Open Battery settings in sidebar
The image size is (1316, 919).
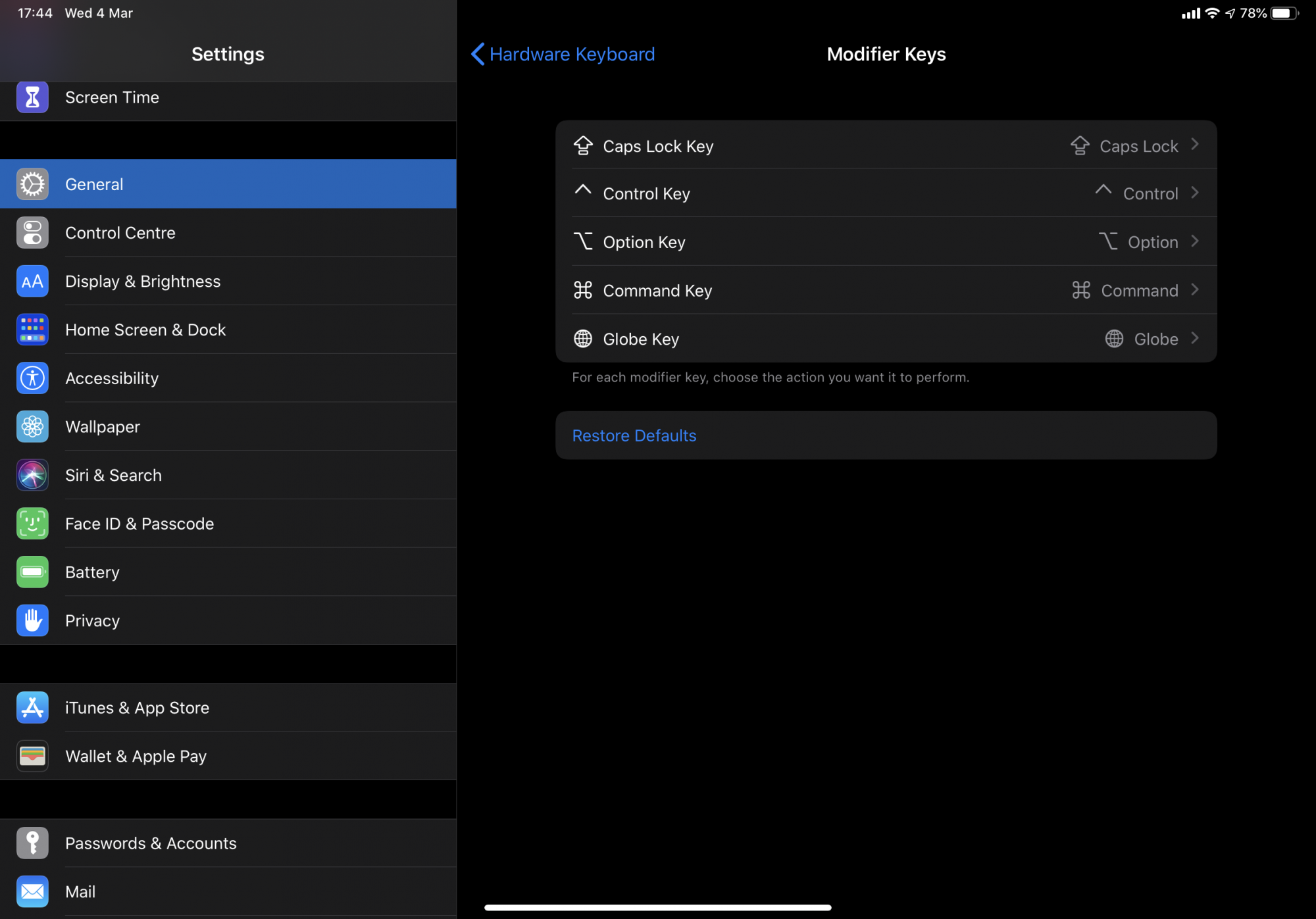coord(228,572)
